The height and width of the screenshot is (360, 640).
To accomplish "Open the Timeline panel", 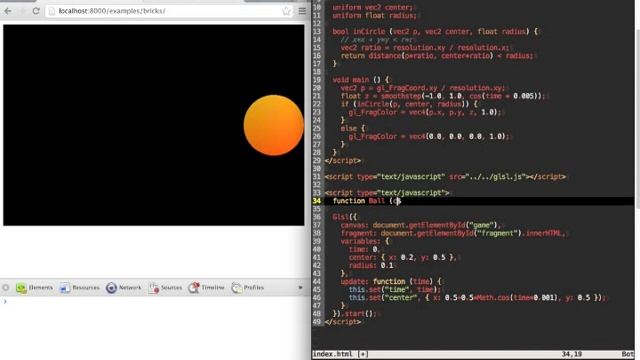I will pyautogui.click(x=207, y=288).
